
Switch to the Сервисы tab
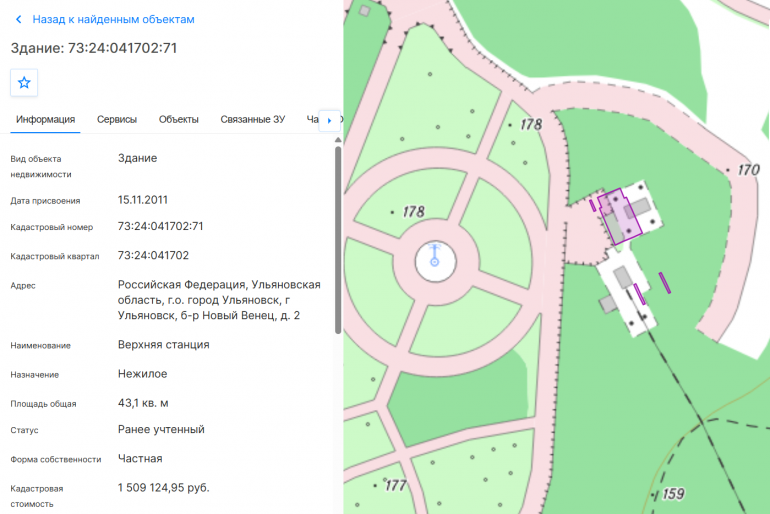click(x=117, y=119)
